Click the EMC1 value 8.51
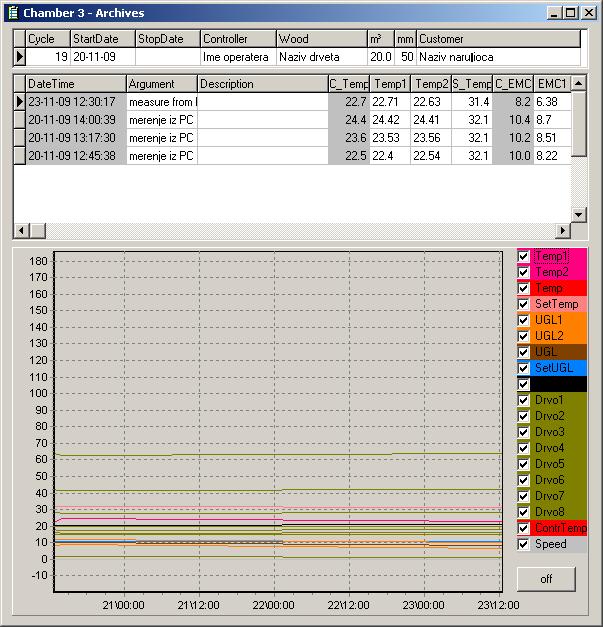603x627 pixels. (552, 138)
